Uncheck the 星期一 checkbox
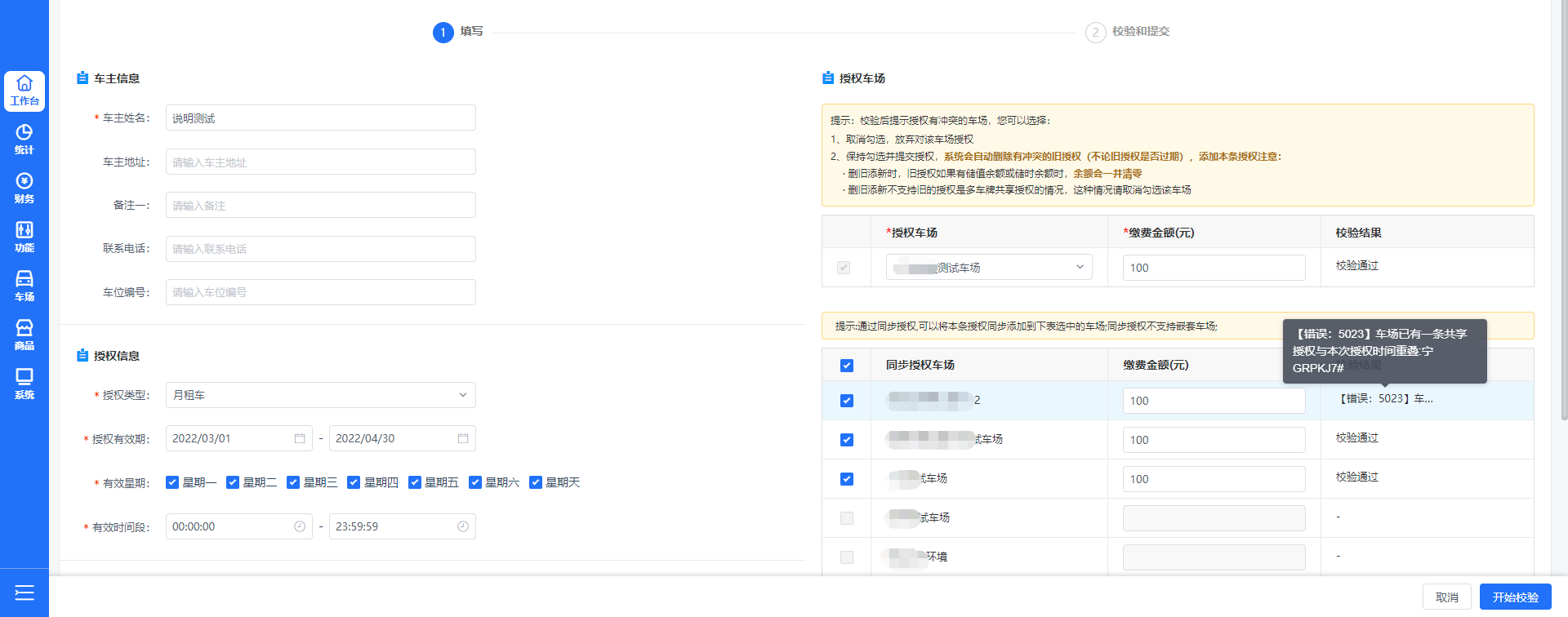This screenshot has height=617, width=1568. tap(172, 482)
